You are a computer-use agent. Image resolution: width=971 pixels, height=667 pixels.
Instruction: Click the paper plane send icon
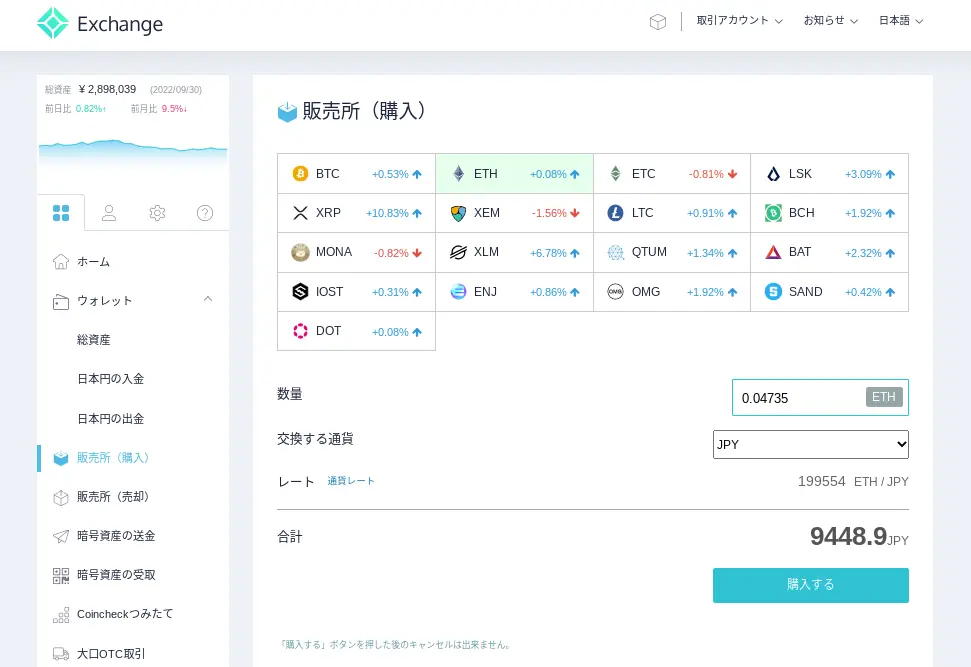tap(61, 536)
